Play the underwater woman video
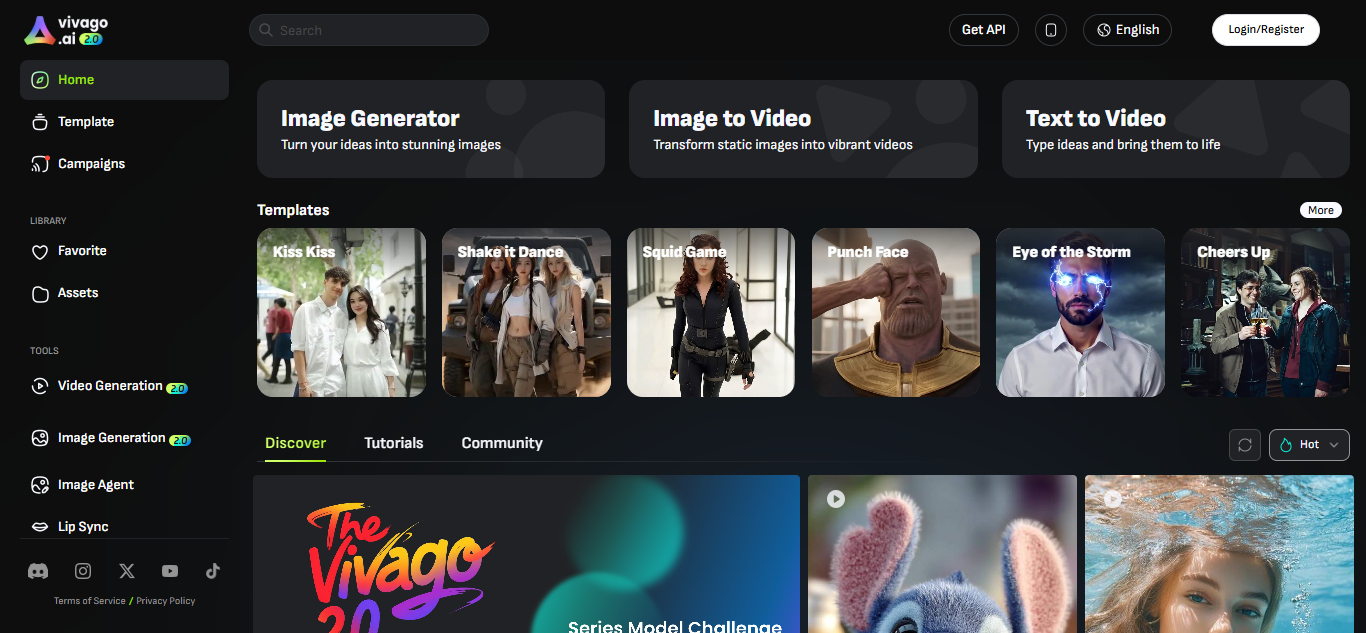This screenshot has width=1366, height=633. (x=1224, y=554)
